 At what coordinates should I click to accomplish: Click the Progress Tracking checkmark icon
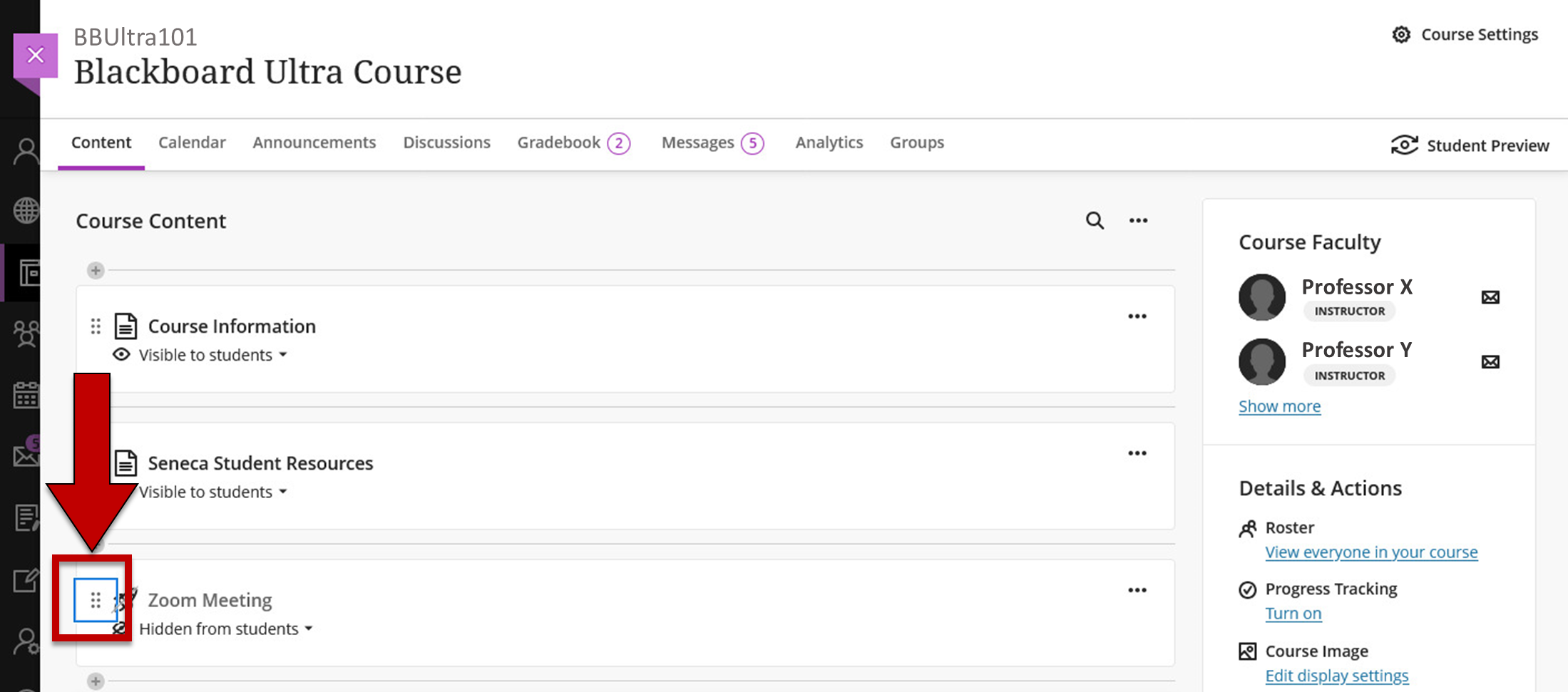coord(1247,589)
